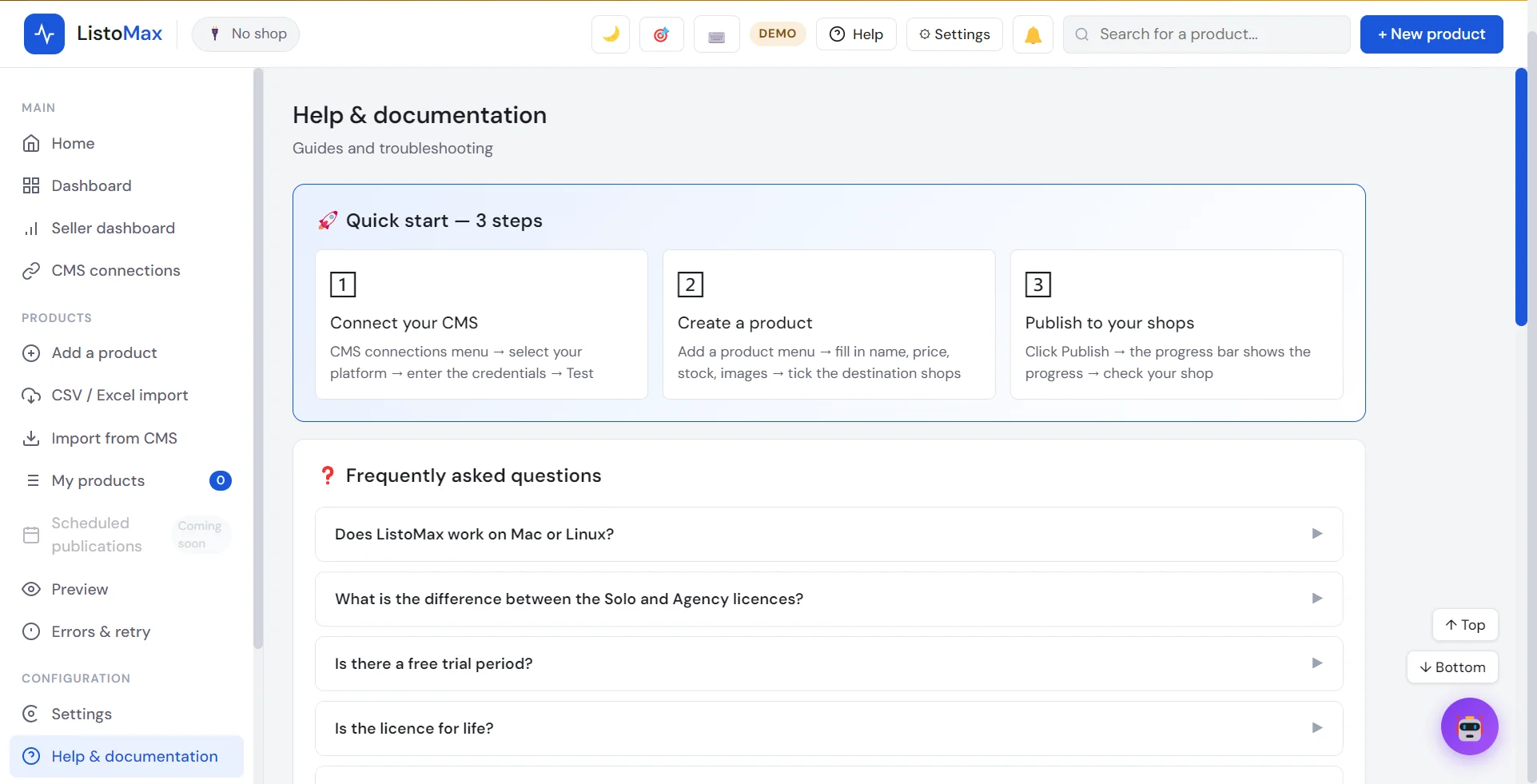Expand 'Is the licence for life?'

pyautogui.click(x=829, y=728)
